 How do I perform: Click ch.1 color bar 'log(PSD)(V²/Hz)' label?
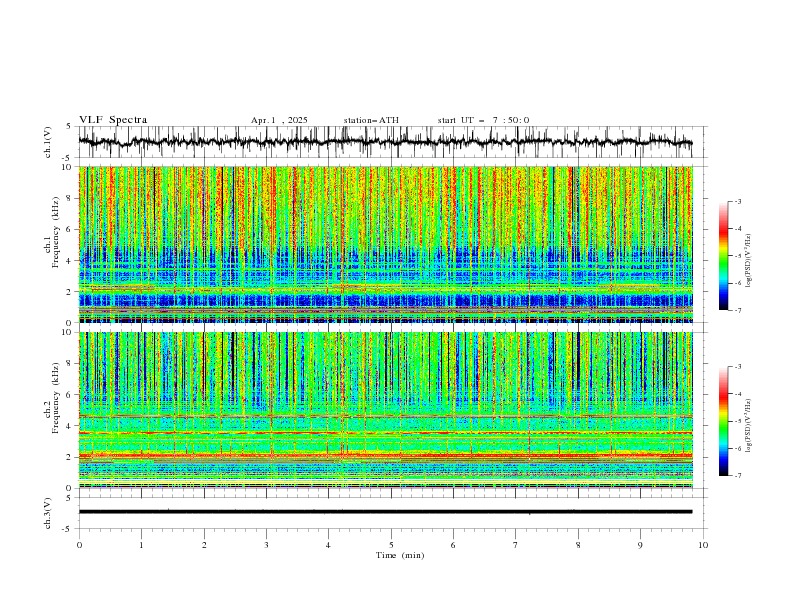749,261
